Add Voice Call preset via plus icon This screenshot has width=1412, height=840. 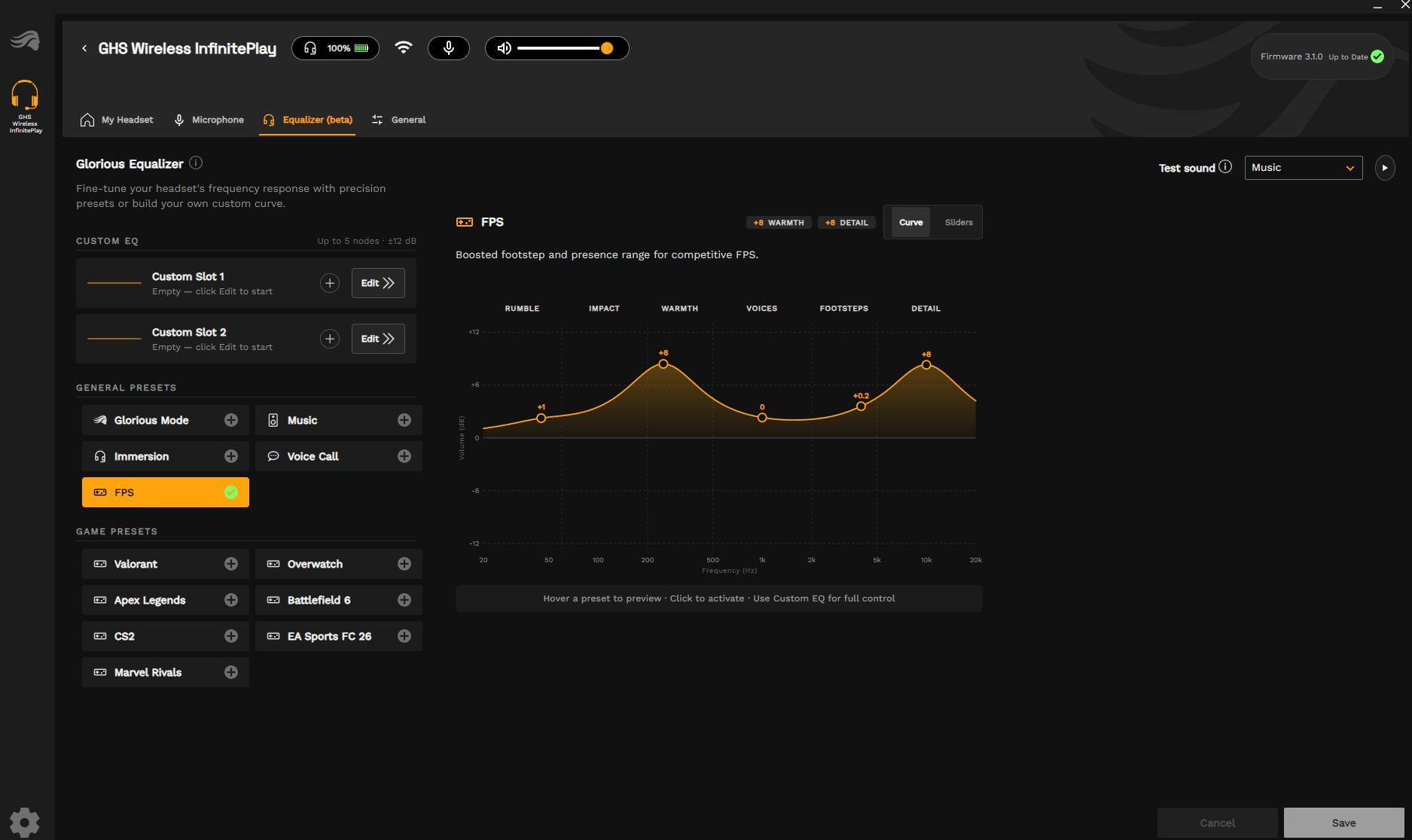(x=404, y=456)
